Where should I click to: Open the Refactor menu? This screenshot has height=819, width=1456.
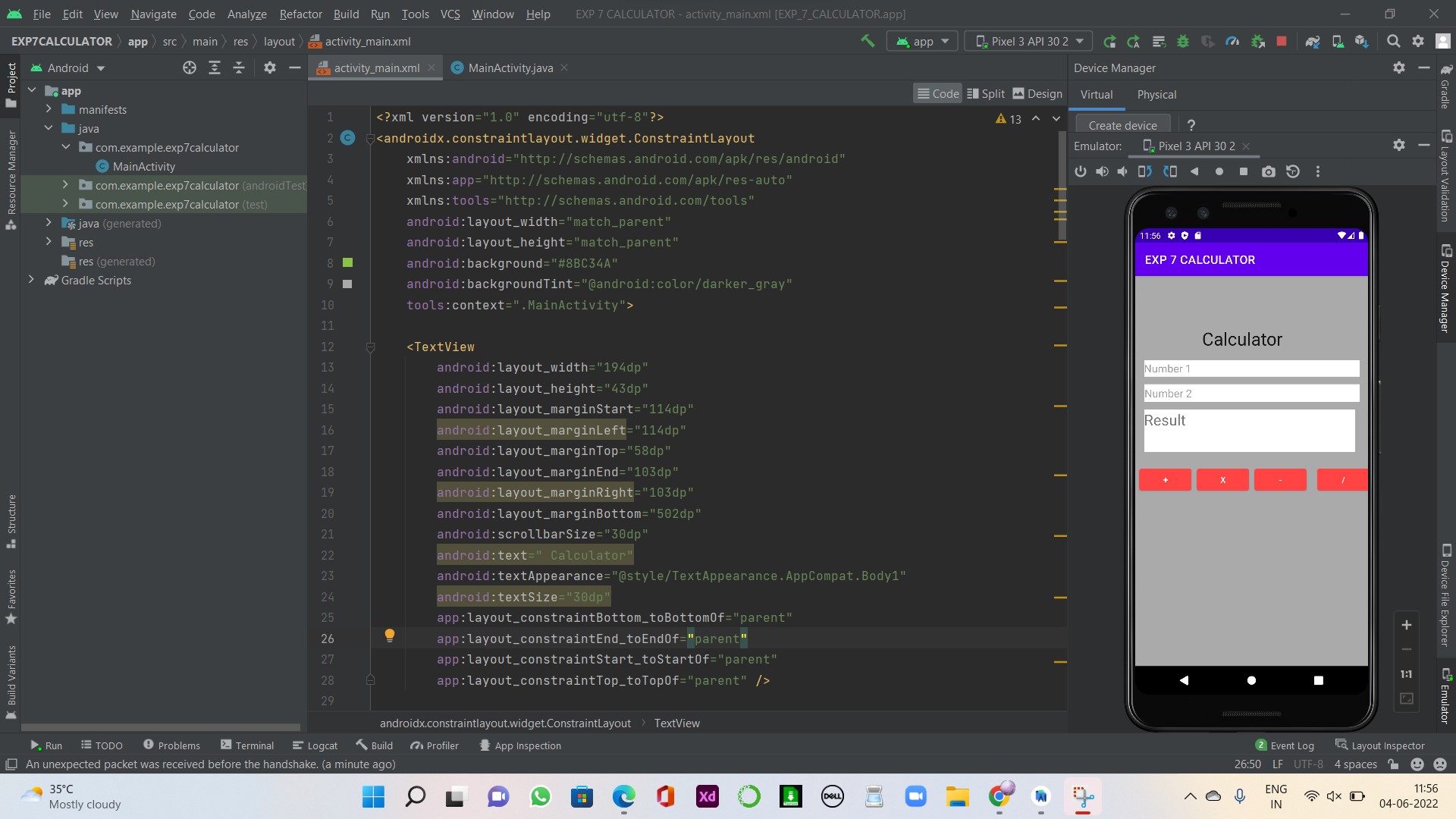pos(300,14)
